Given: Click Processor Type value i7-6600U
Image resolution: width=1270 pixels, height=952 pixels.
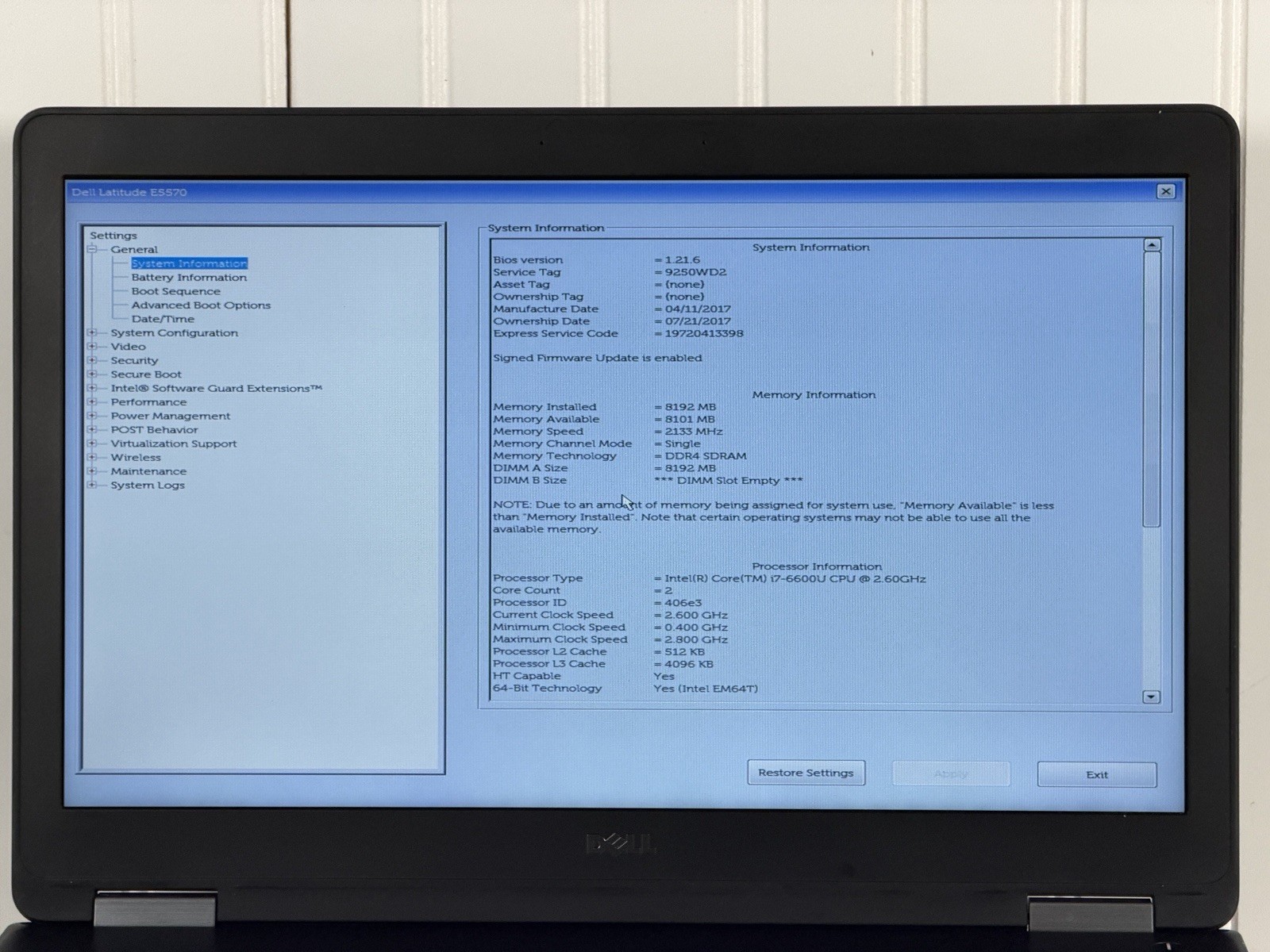Looking at the screenshot, I should click(x=795, y=578).
